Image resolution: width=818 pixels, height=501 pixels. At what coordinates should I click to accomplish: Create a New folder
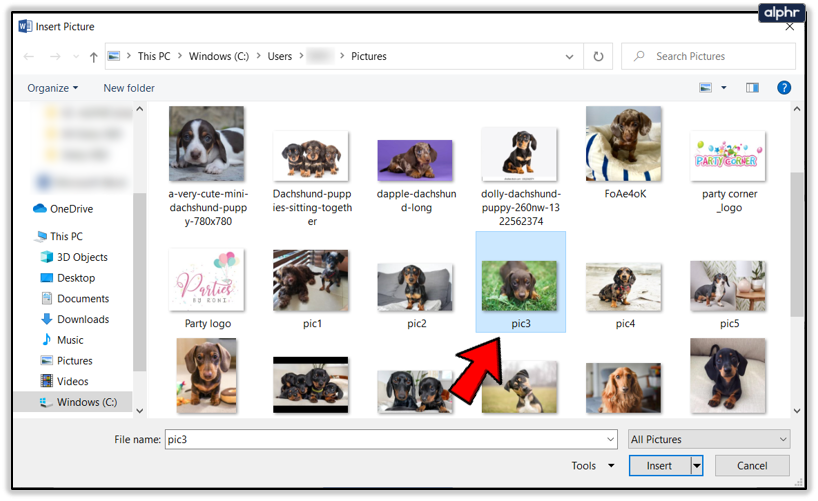(x=129, y=88)
